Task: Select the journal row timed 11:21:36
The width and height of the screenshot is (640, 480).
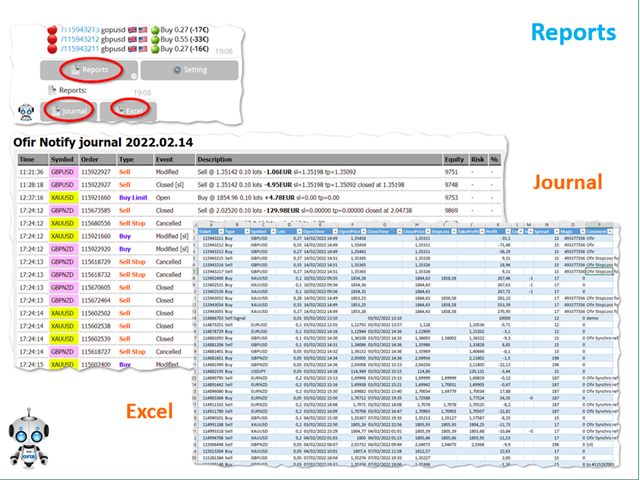Action: 259,172
